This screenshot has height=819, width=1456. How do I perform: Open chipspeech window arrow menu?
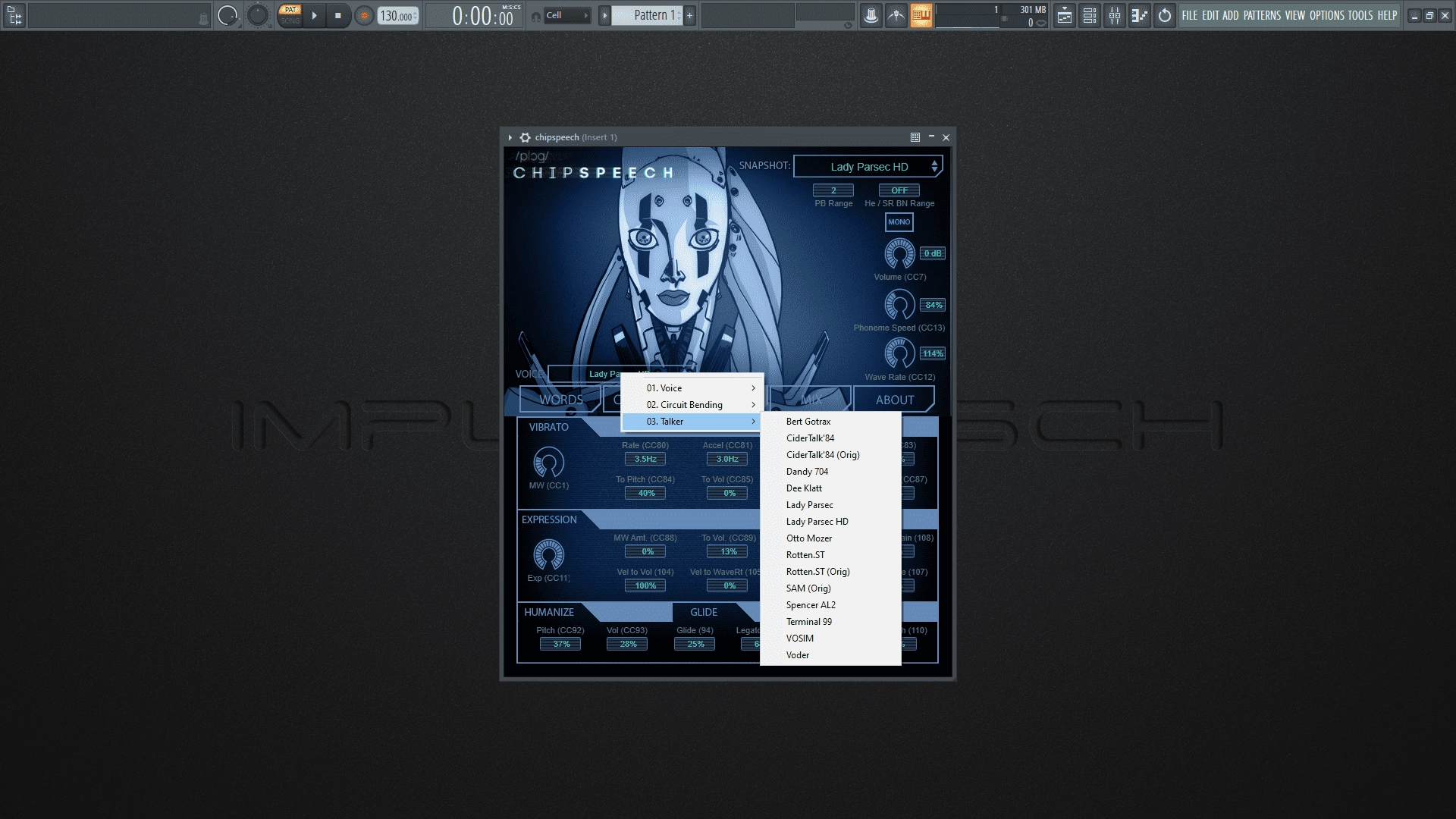click(x=510, y=137)
